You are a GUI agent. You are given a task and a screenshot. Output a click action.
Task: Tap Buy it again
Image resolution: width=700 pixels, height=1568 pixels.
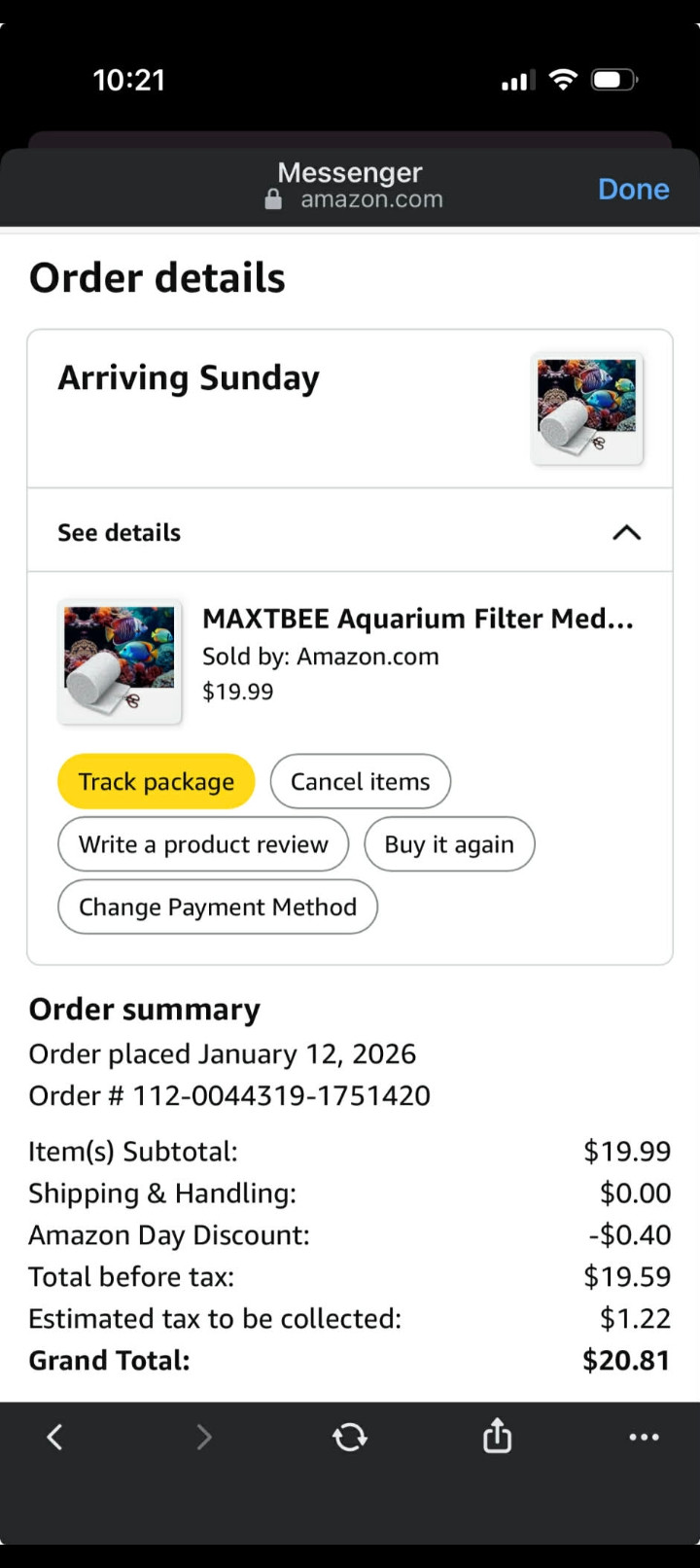coord(449,844)
